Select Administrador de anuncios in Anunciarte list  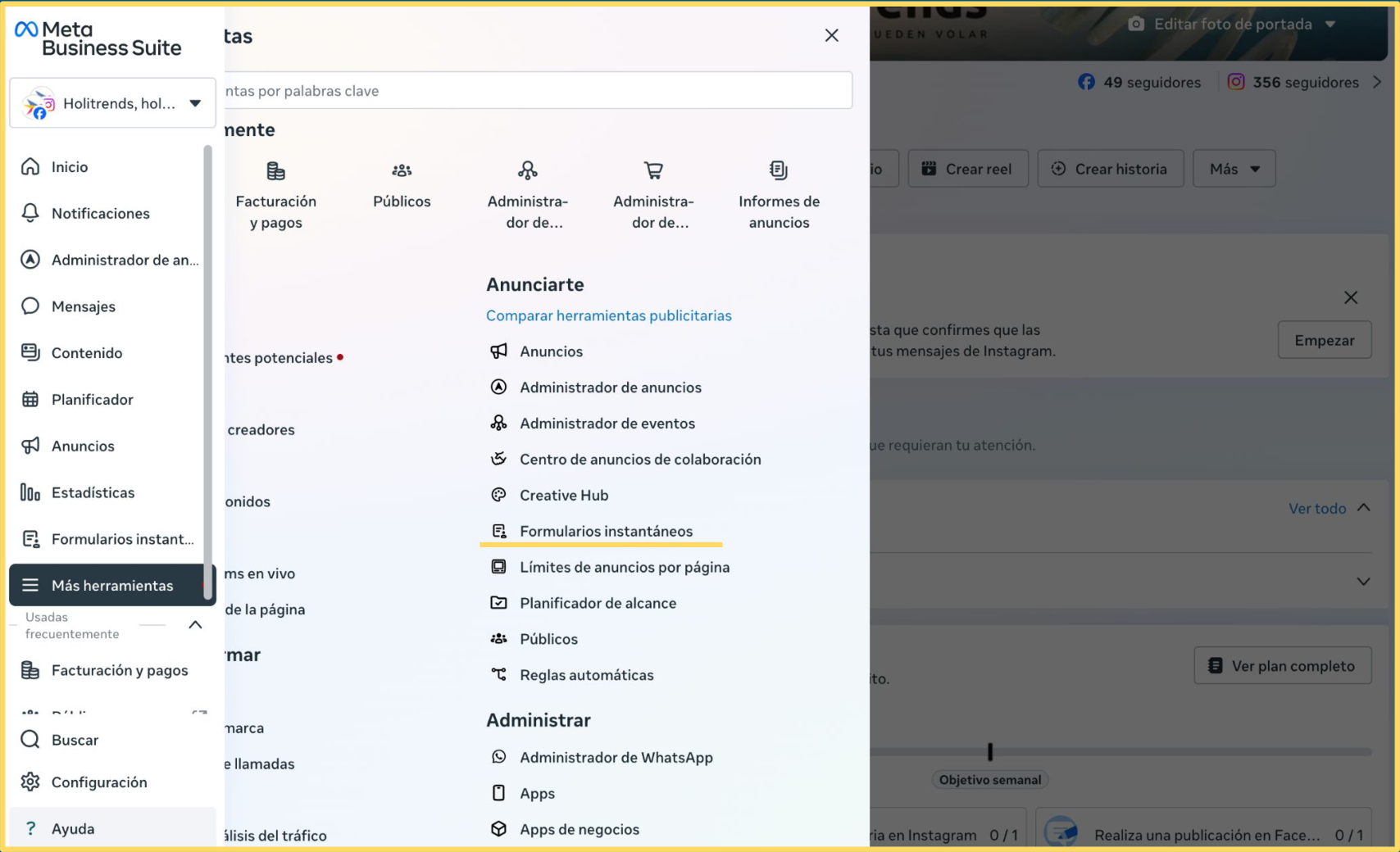(x=611, y=387)
